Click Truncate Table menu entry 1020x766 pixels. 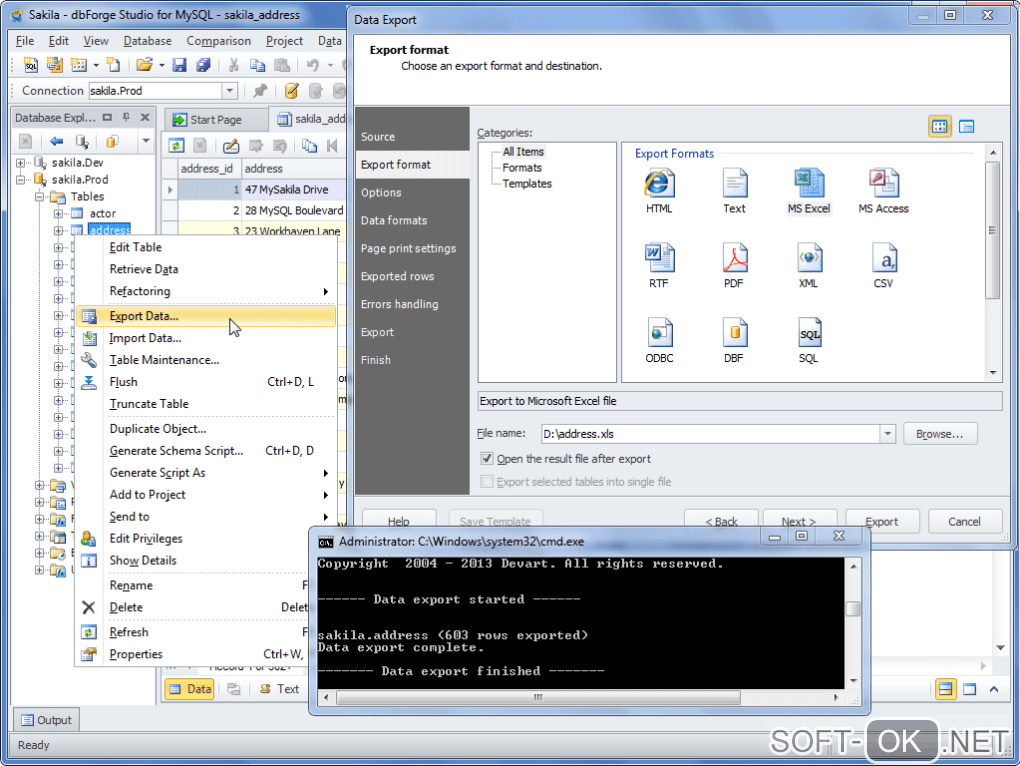coord(206,404)
